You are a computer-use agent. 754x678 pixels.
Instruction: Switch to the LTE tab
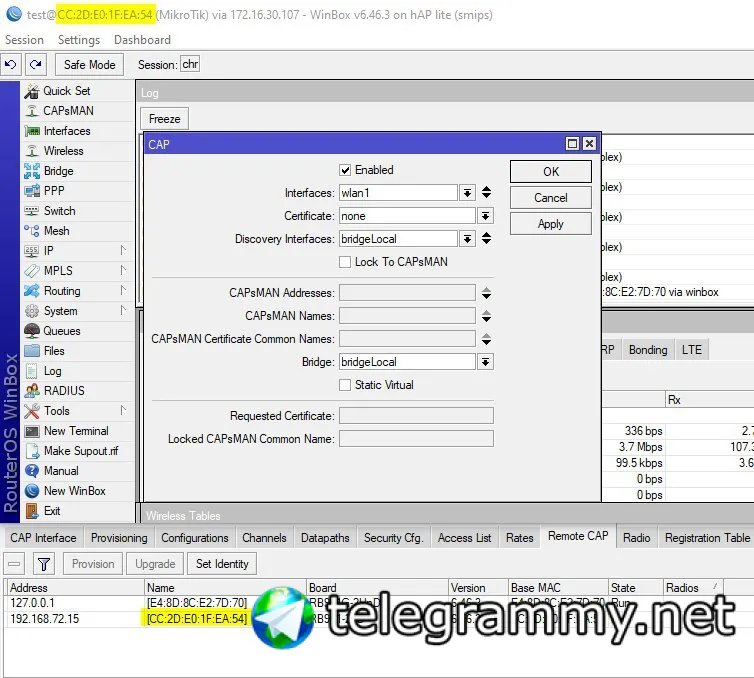(x=691, y=350)
